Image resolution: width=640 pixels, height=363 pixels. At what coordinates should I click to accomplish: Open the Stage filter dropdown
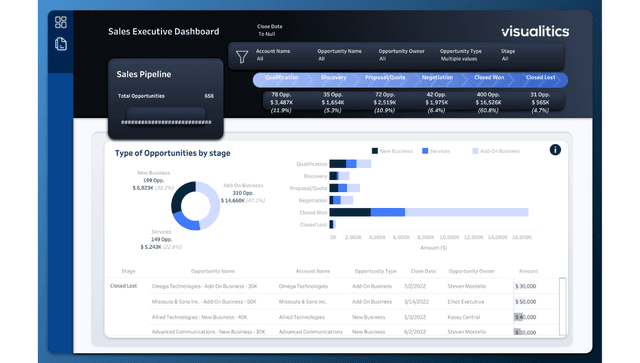(x=508, y=55)
